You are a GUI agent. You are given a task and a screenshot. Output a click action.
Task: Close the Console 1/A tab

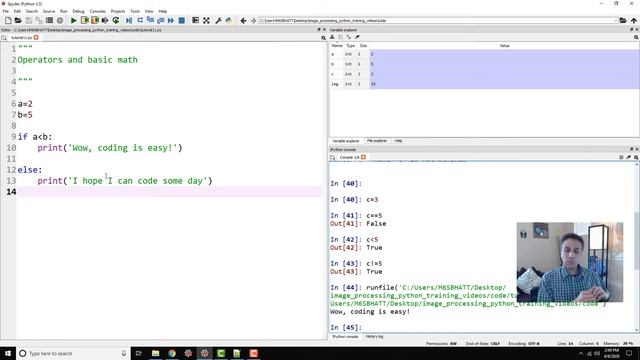click(x=363, y=157)
